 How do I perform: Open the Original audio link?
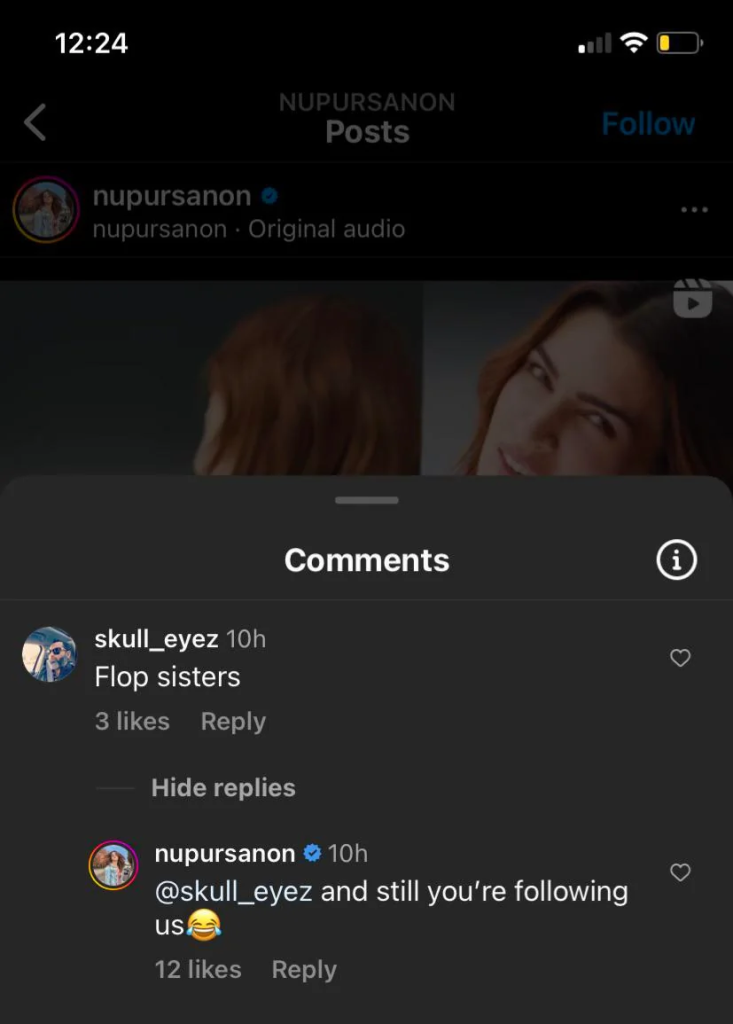coord(326,229)
